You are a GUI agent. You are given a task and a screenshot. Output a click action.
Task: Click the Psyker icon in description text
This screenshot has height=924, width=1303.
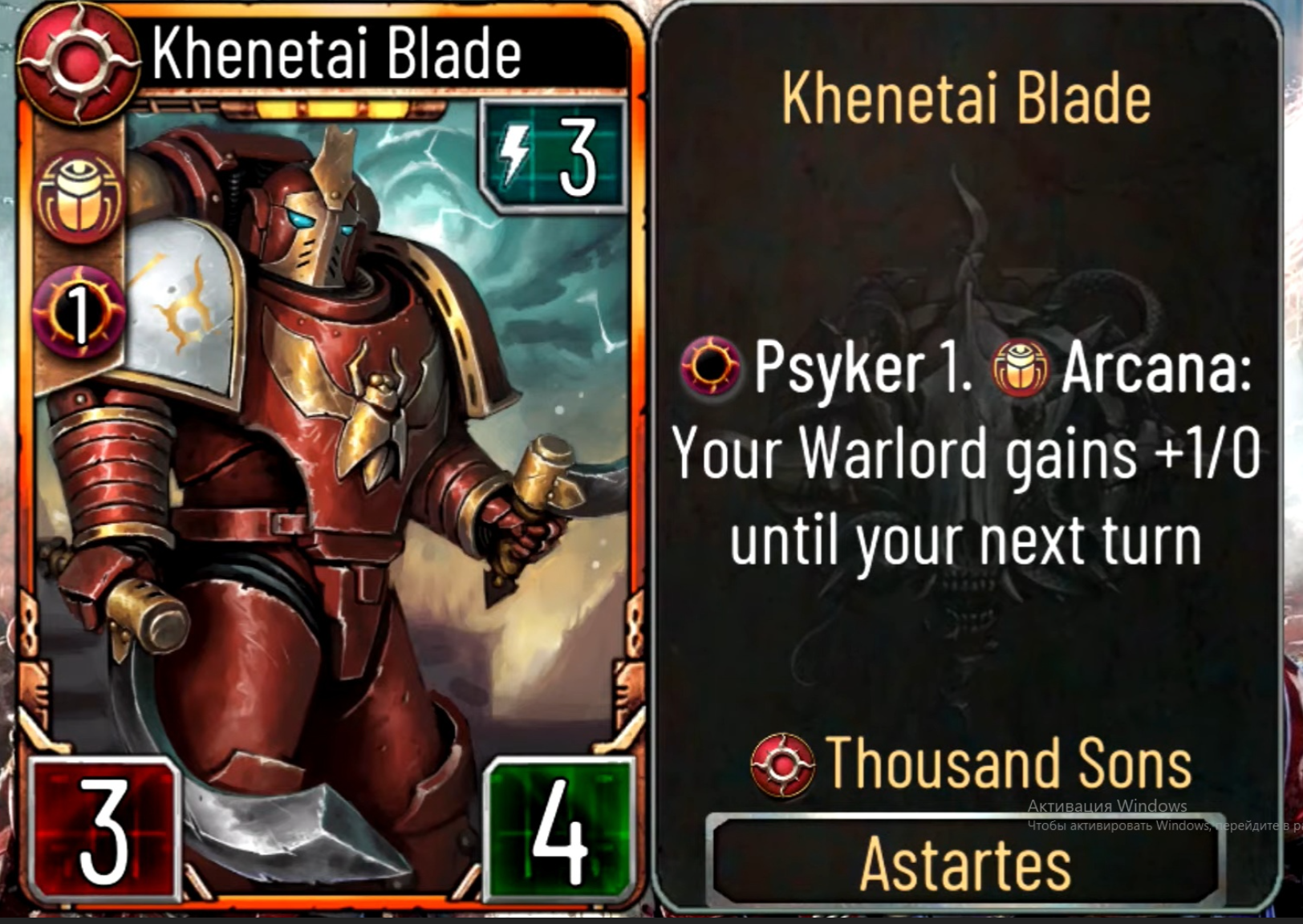point(710,367)
